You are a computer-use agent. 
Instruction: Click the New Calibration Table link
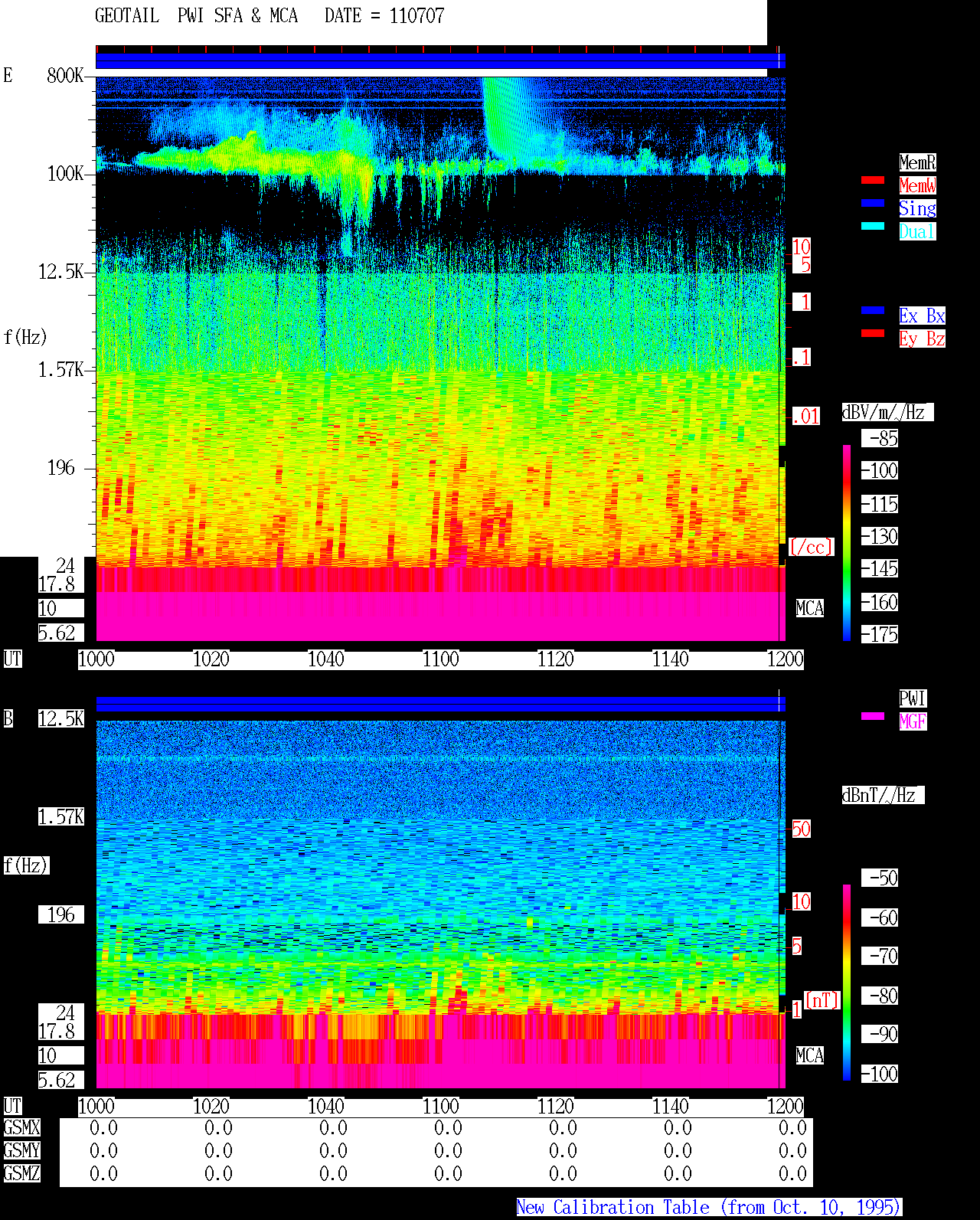pos(709,1207)
